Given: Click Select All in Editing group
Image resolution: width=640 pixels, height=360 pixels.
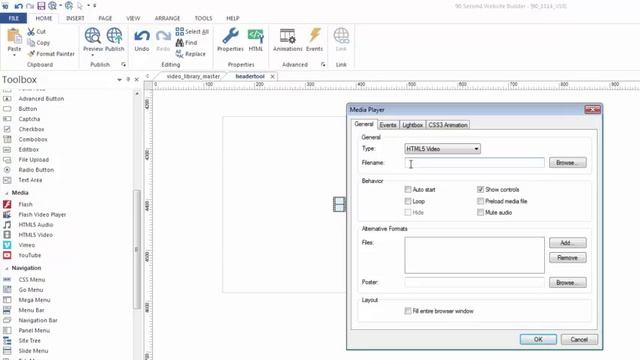Looking at the screenshot, I should (x=192, y=31).
